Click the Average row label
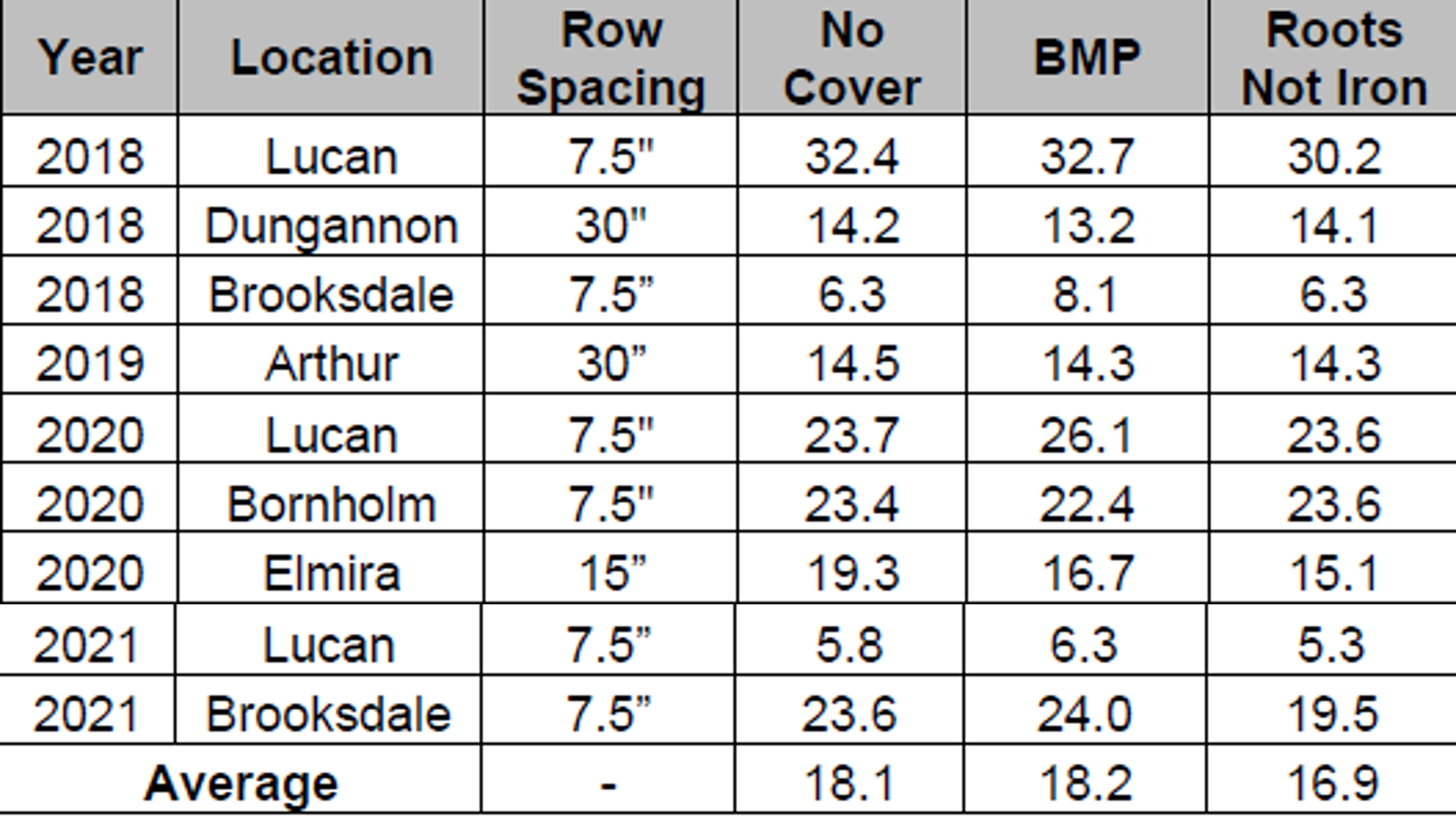 pyautogui.click(x=241, y=782)
